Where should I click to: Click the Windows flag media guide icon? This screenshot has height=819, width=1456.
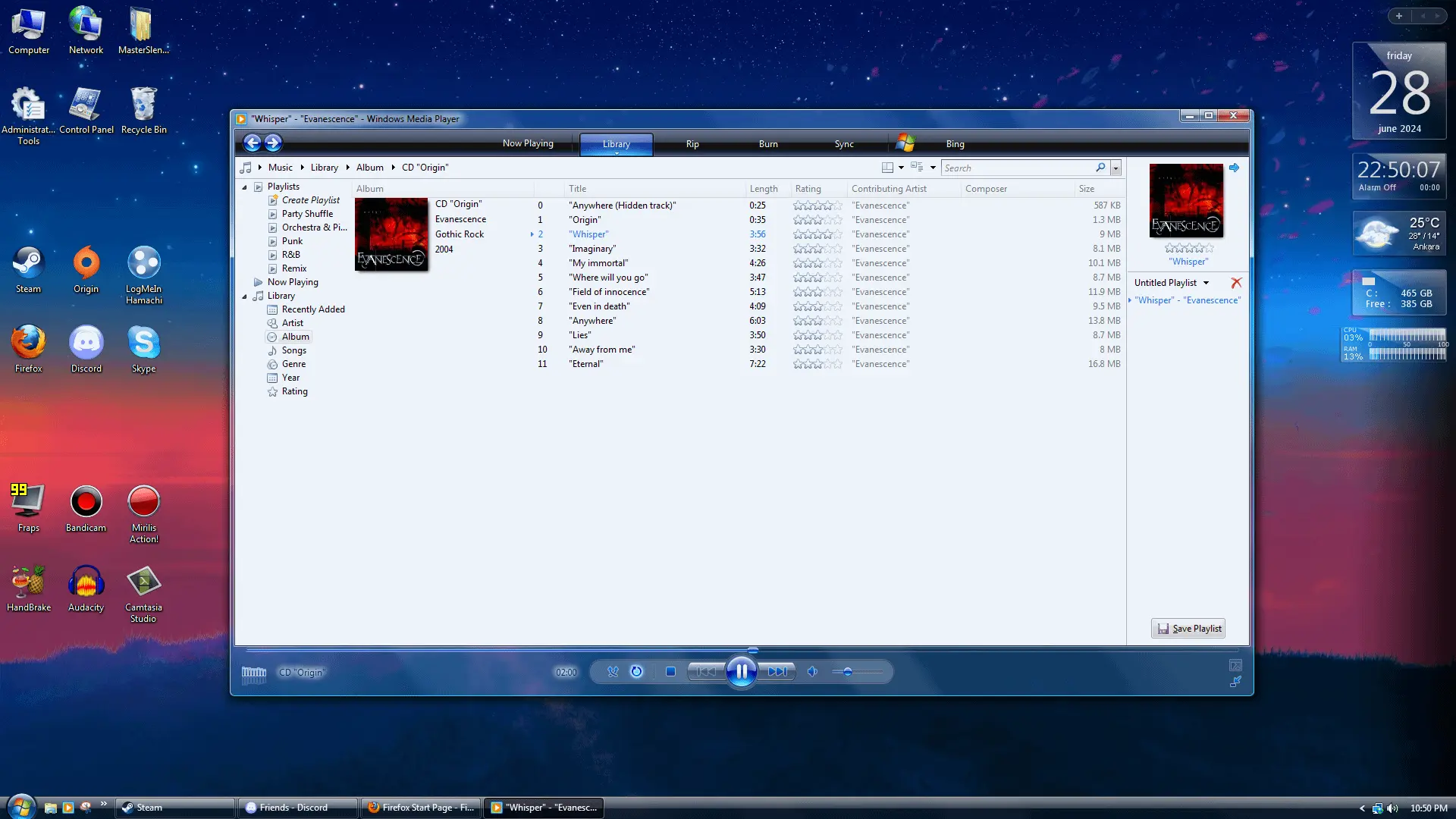(x=905, y=143)
